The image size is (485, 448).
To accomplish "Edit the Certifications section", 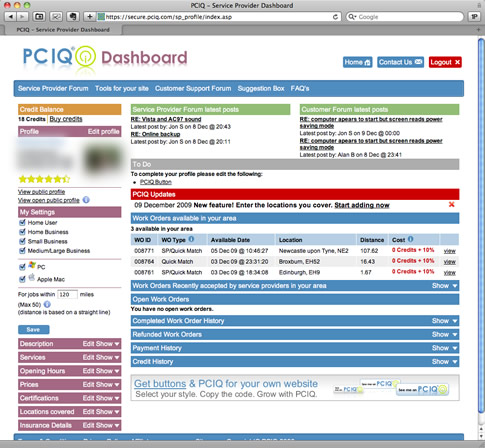I will (x=89, y=398).
